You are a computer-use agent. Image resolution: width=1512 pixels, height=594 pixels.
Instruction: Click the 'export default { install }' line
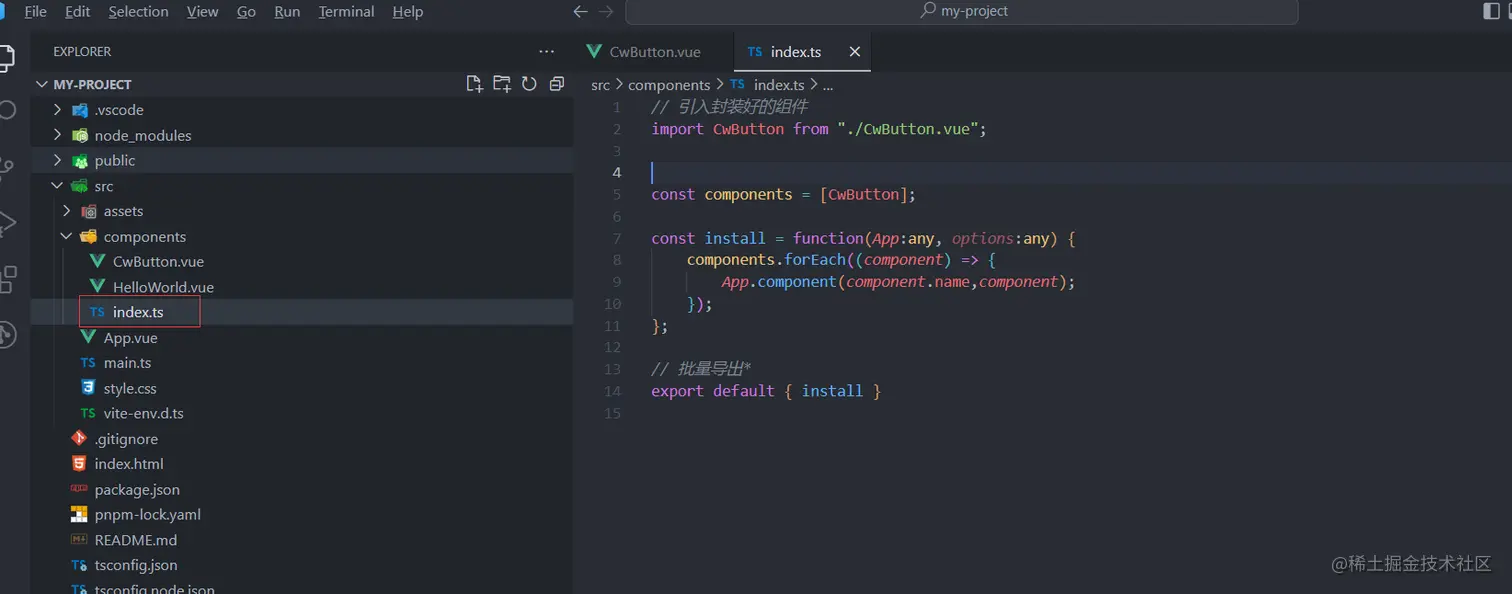click(766, 391)
